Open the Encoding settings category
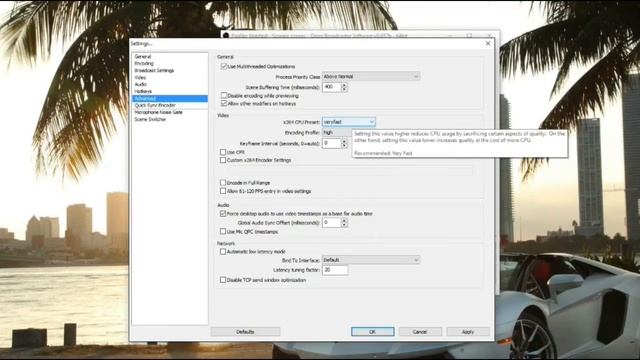 [x=144, y=64]
